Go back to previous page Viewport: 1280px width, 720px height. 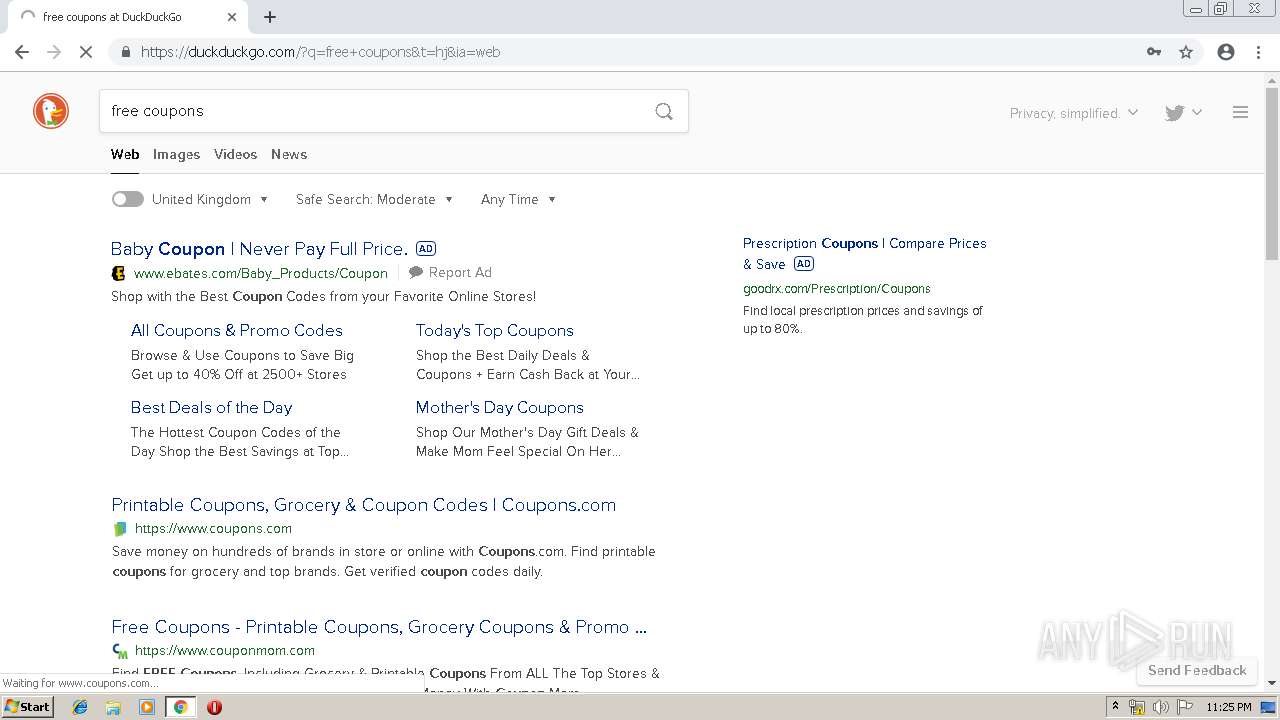coord(22,52)
